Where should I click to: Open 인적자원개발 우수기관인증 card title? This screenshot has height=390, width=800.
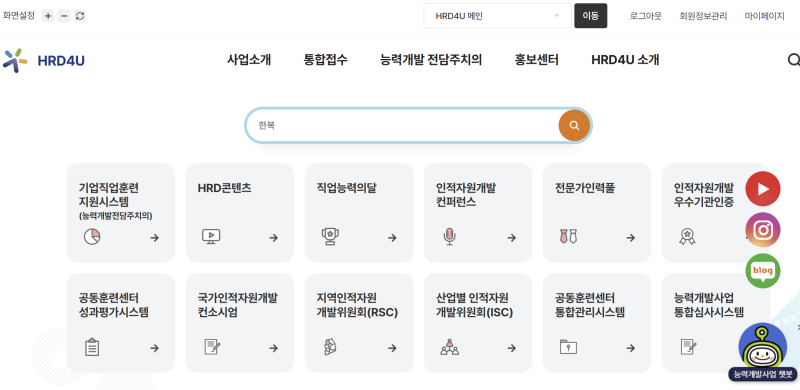pos(704,194)
